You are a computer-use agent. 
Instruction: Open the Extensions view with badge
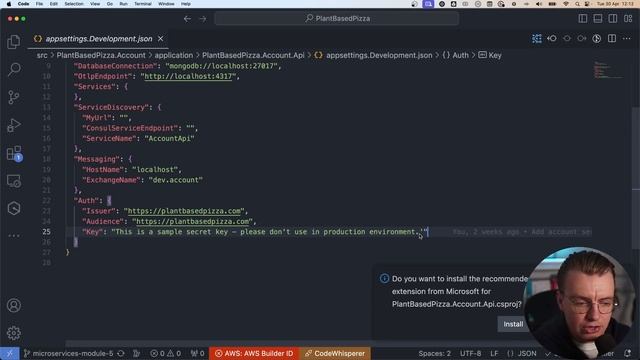tap(14, 153)
